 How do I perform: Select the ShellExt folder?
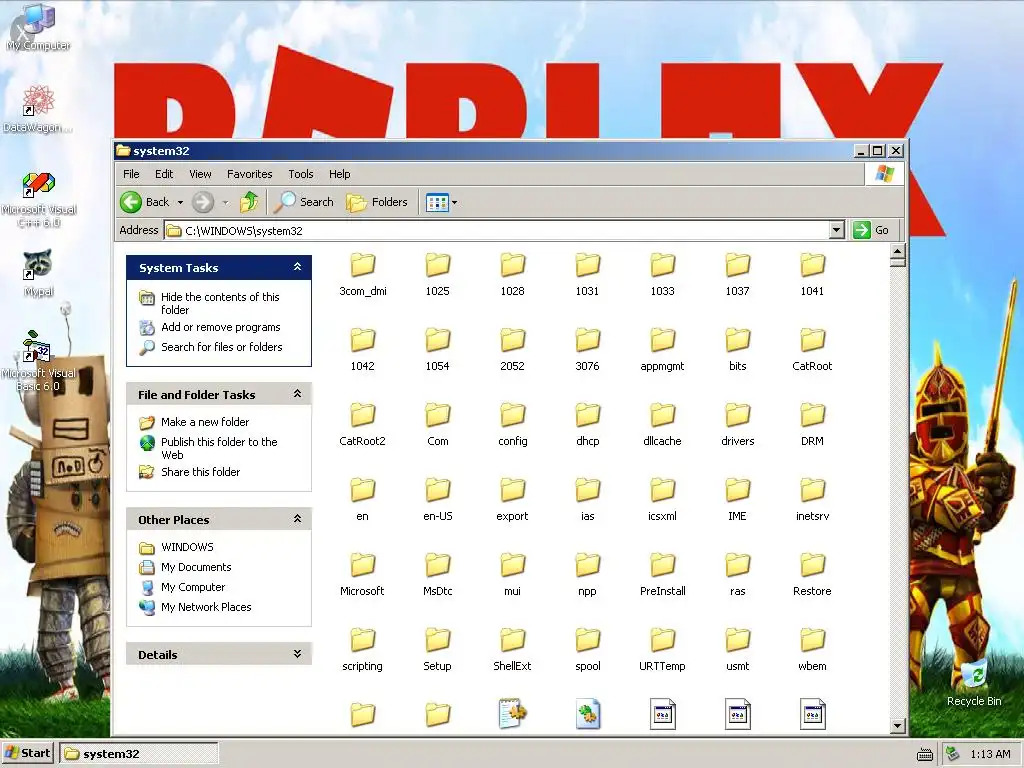(x=513, y=650)
